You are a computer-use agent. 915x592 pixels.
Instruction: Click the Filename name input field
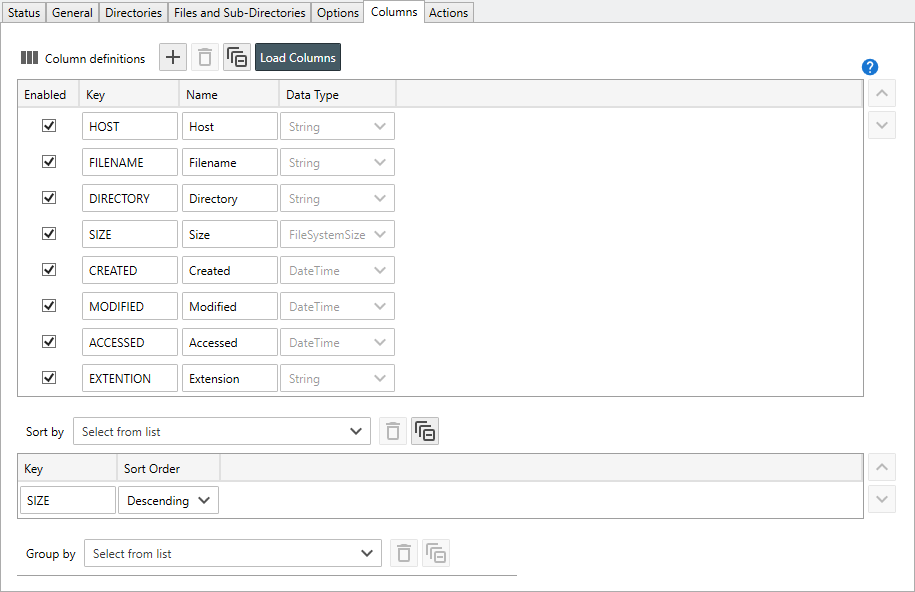[230, 162]
